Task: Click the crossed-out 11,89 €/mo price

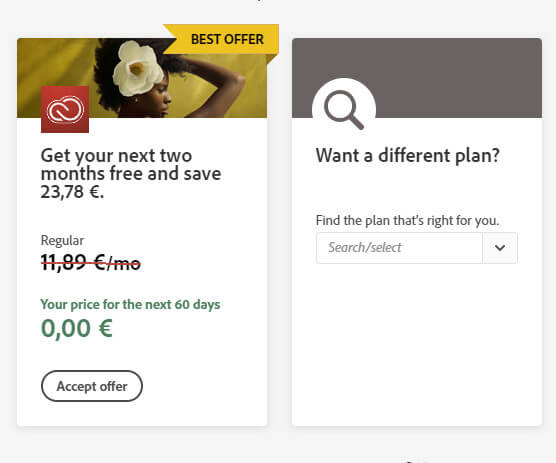Action: point(91,263)
